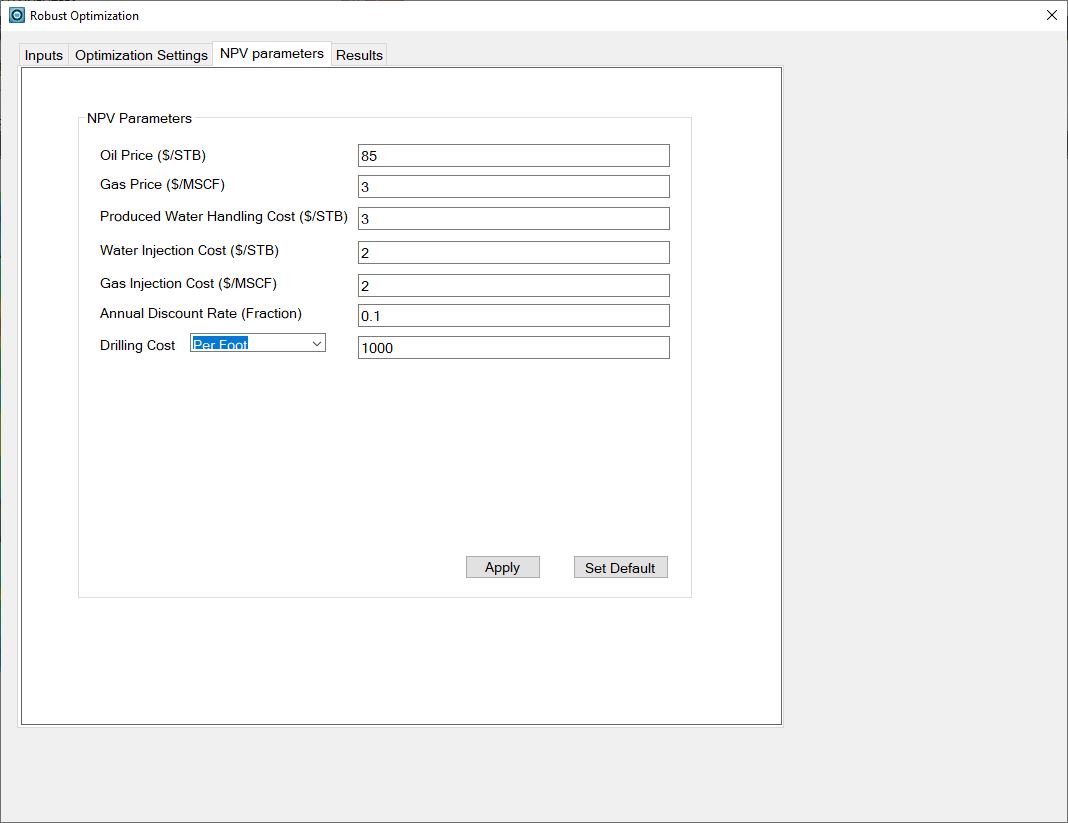Select the Produced Water Handling Cost field
Screen dimensions: 1068x823
(513, 219)
